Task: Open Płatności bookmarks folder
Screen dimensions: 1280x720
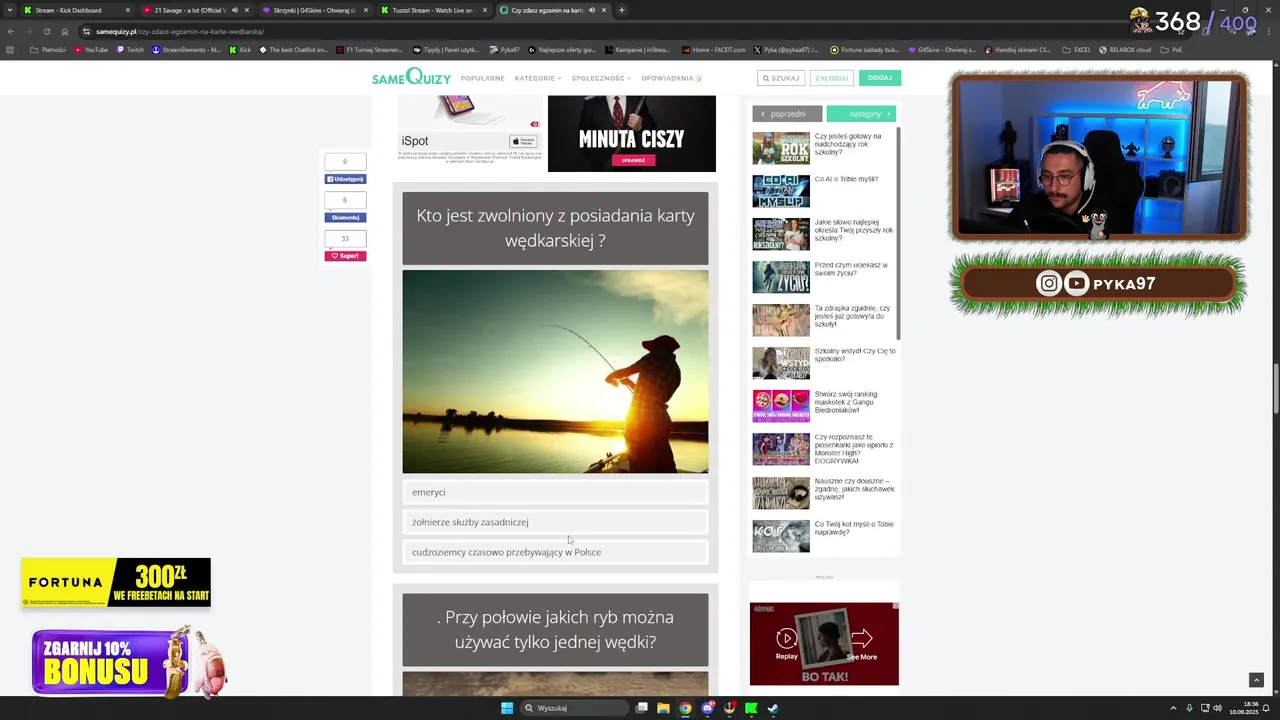Action: coord(48,49)
